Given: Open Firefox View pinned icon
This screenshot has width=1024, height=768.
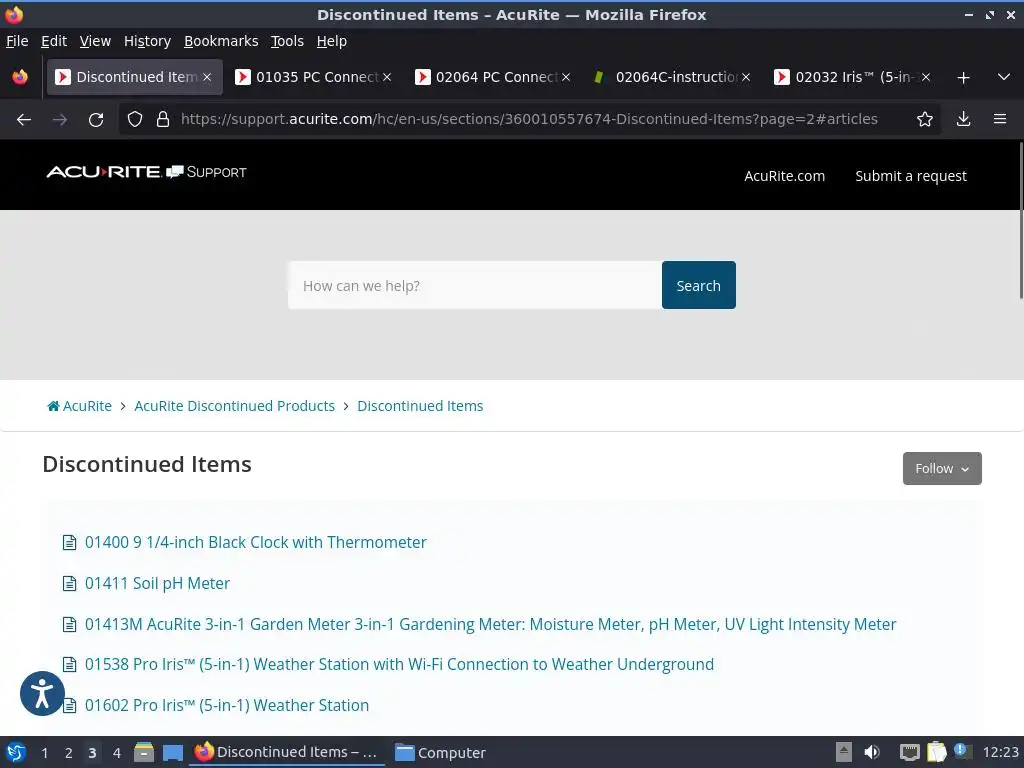Looking at the screenshot, I should click(20, 77).
